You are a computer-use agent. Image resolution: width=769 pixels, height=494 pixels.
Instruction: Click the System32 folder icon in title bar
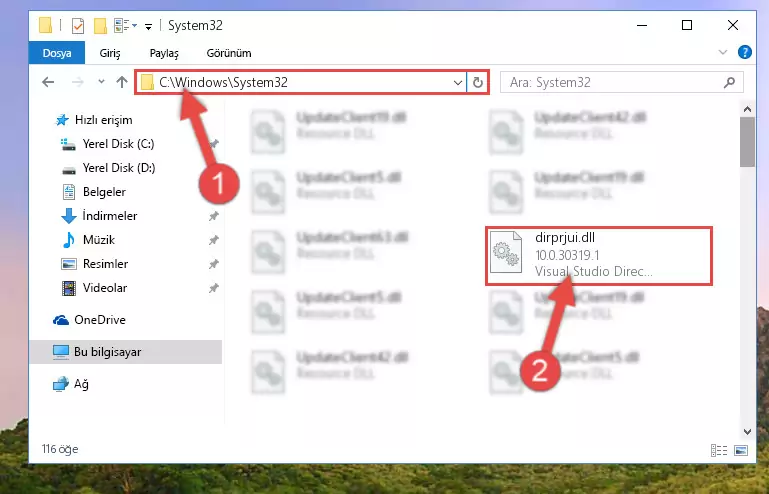(x=45, y=25)
